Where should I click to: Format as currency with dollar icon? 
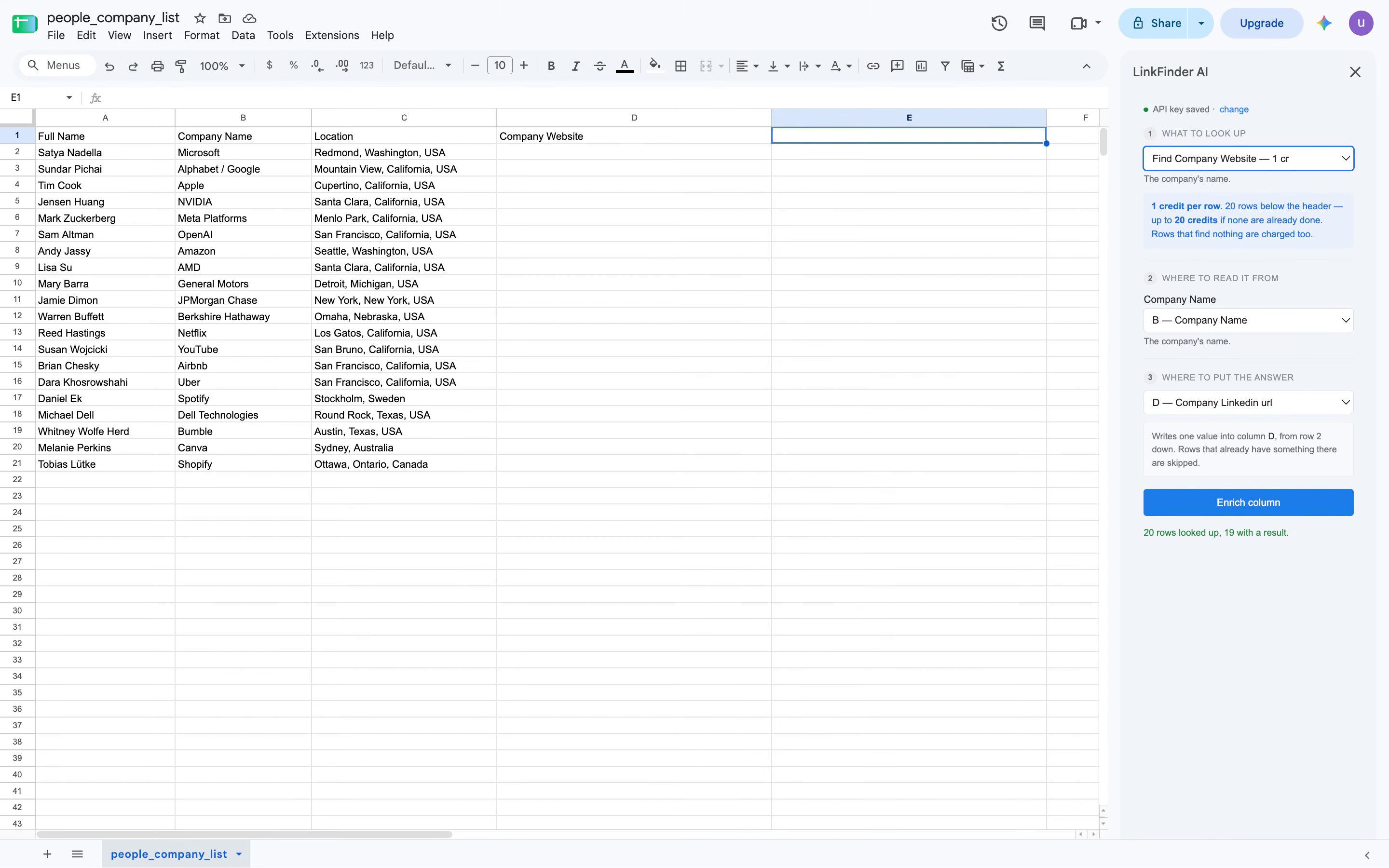tap(269, 66)
